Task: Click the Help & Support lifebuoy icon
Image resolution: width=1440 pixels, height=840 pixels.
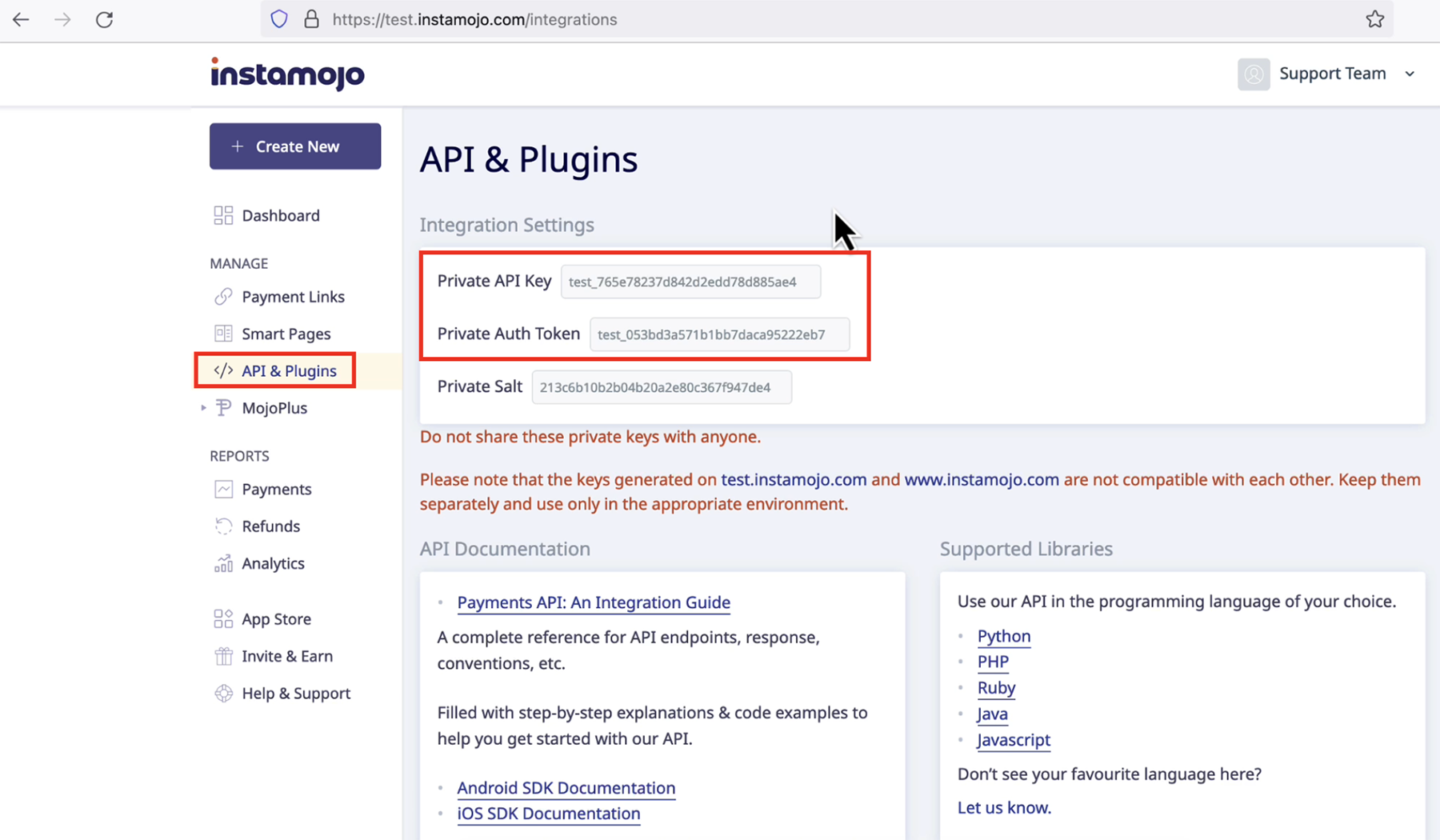Action: tap(223, 694)
